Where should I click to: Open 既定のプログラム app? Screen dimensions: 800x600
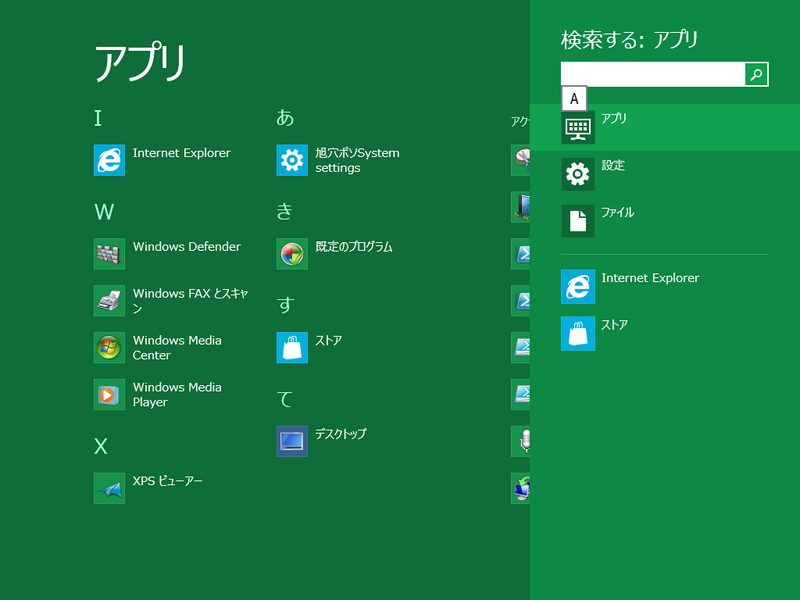[x=292, y=254]
